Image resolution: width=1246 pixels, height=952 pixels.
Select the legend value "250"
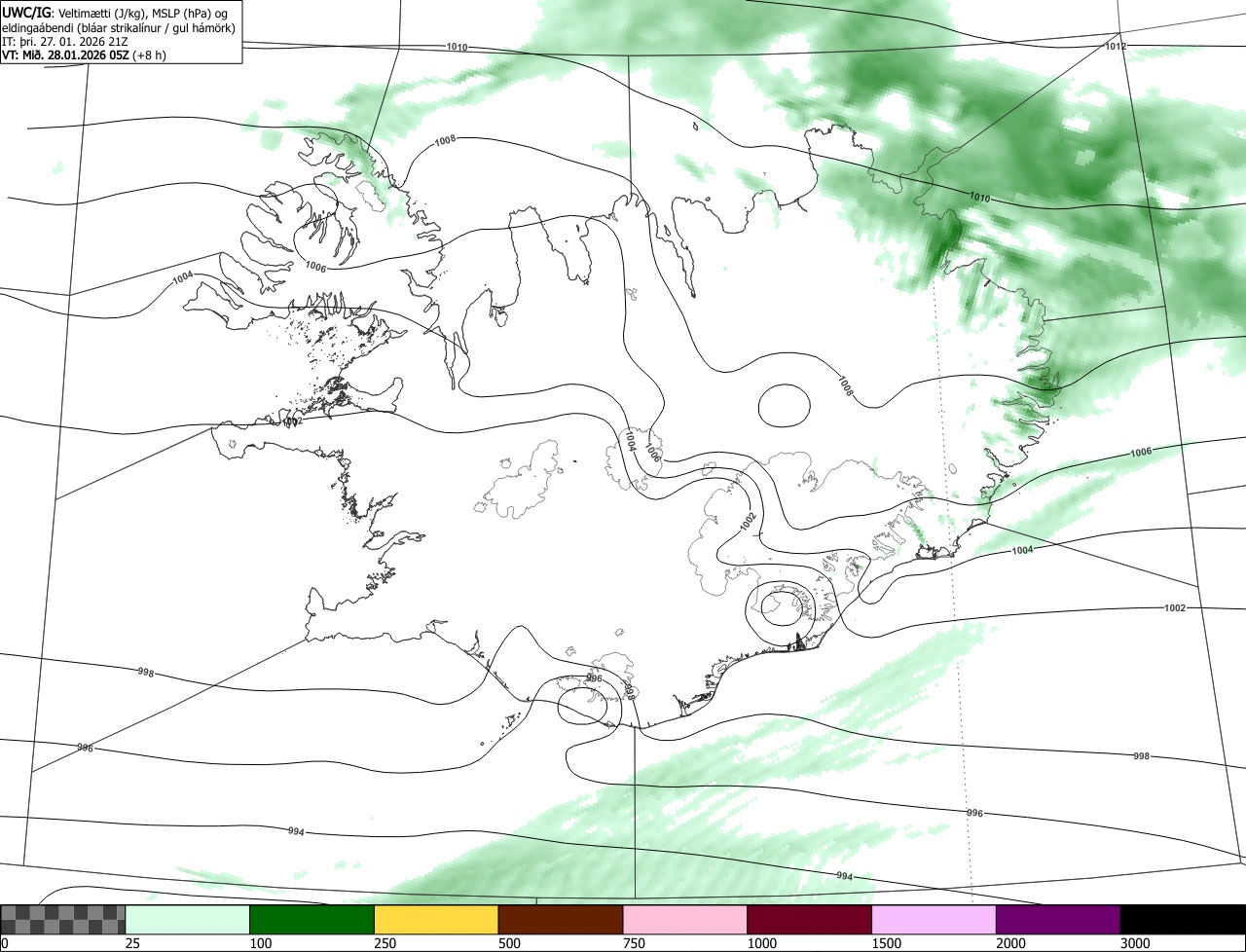385,943
